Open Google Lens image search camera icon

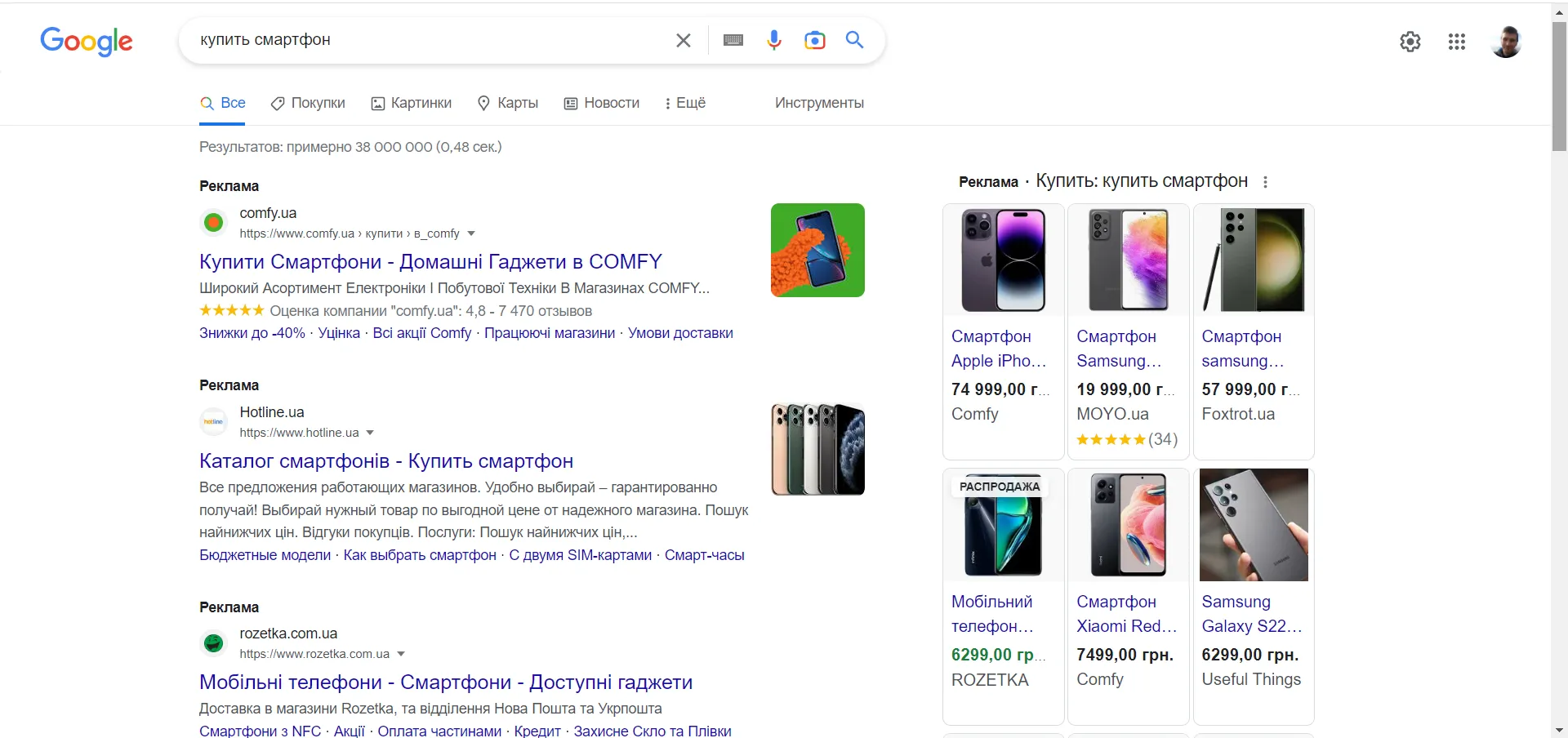tap(815, 40)
